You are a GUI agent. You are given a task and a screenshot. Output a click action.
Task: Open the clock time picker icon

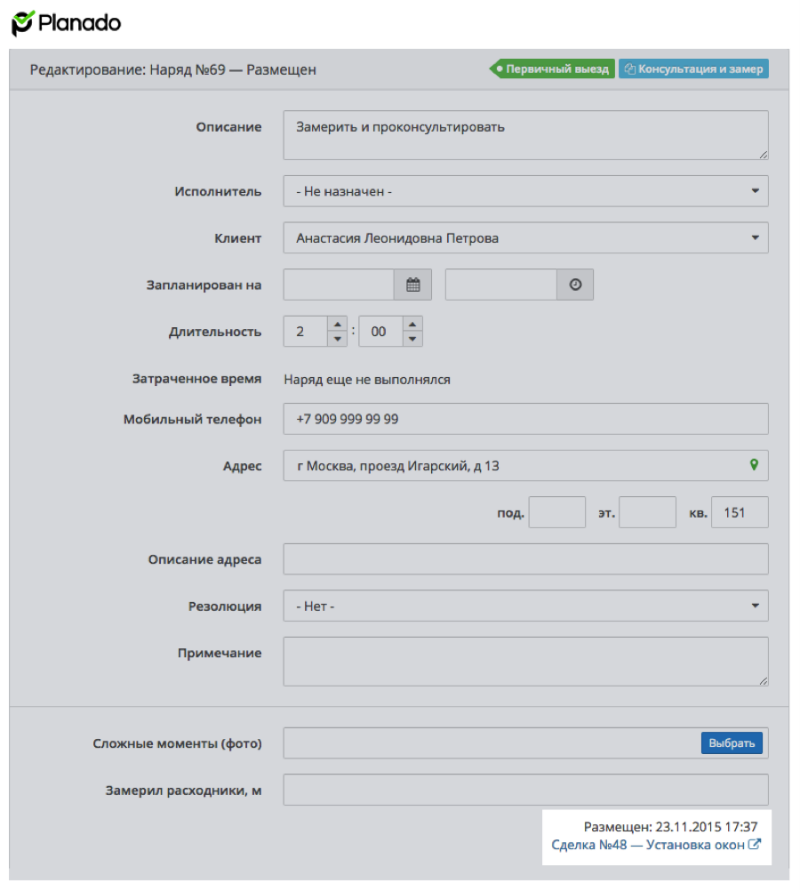[575, 285]
